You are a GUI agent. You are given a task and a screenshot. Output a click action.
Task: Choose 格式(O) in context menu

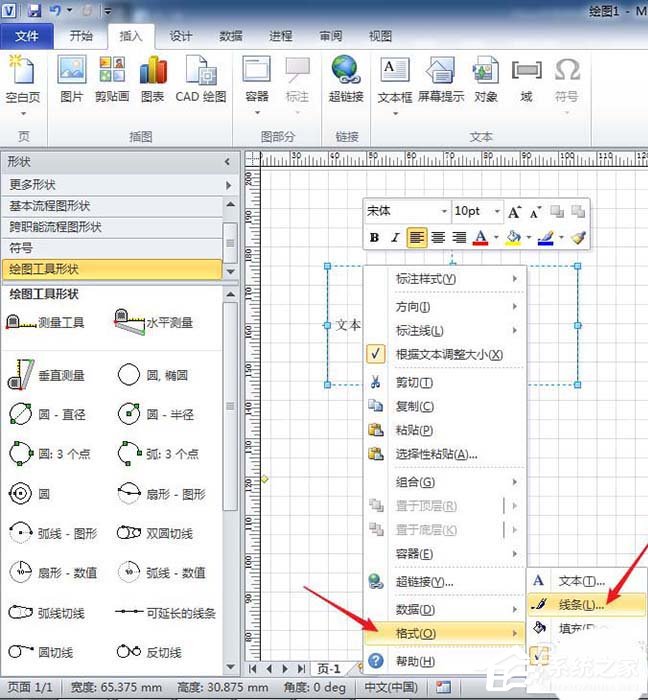445,633
